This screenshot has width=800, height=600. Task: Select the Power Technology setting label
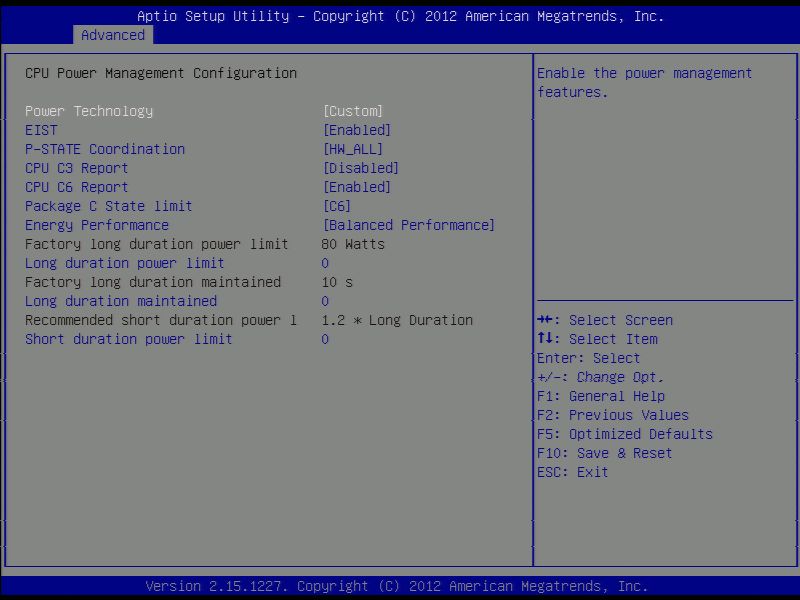(x=89, y=111)
